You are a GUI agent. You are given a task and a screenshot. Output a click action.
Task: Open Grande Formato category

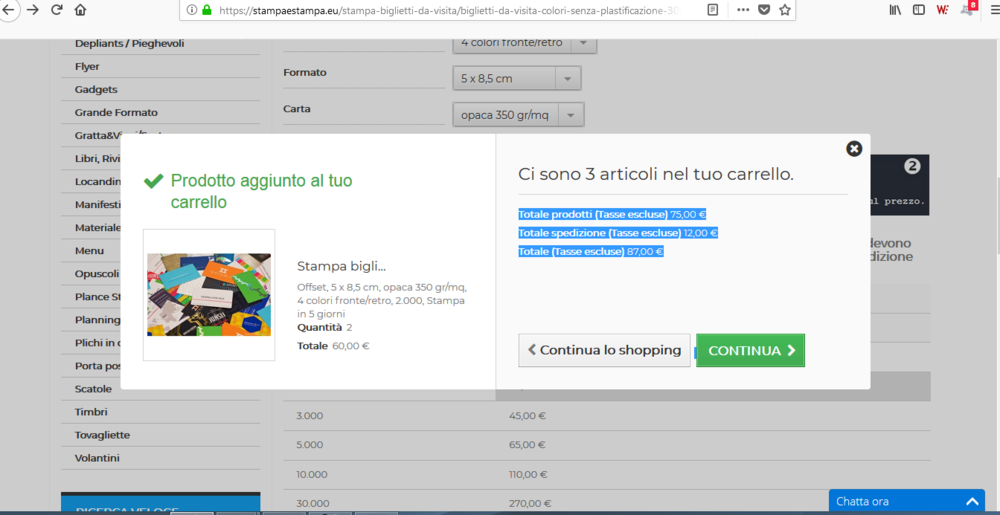pos(116,112)
